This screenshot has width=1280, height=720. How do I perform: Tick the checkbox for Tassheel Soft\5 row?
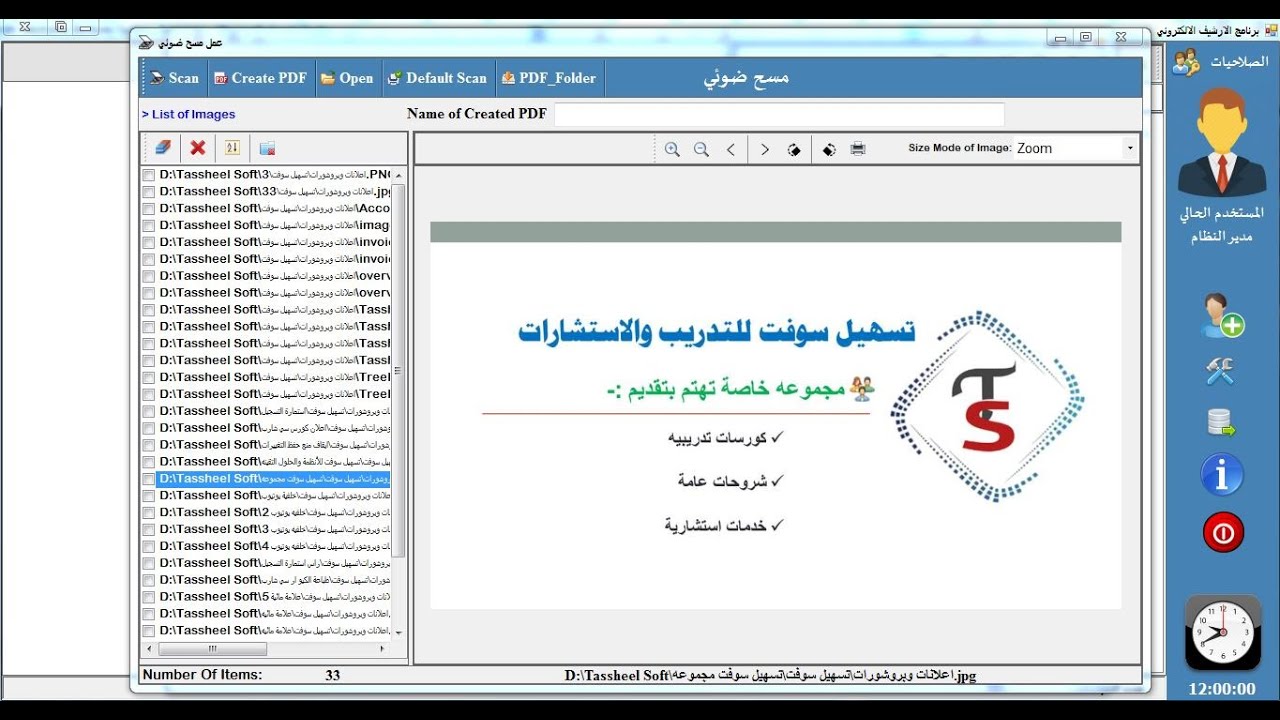tap(149, 597)
